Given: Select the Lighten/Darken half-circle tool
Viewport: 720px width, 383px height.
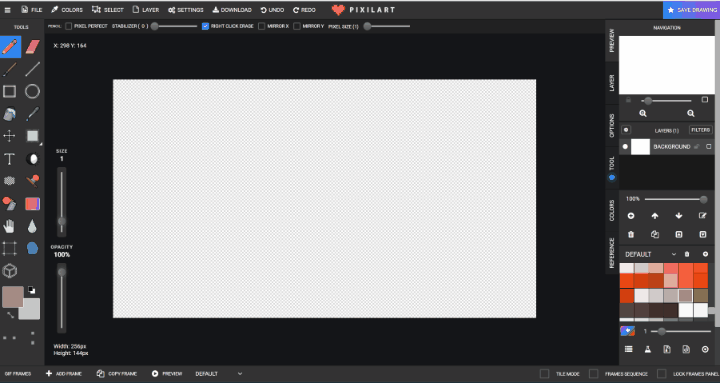Looking at the screenshot, I should tap(33, 159).
